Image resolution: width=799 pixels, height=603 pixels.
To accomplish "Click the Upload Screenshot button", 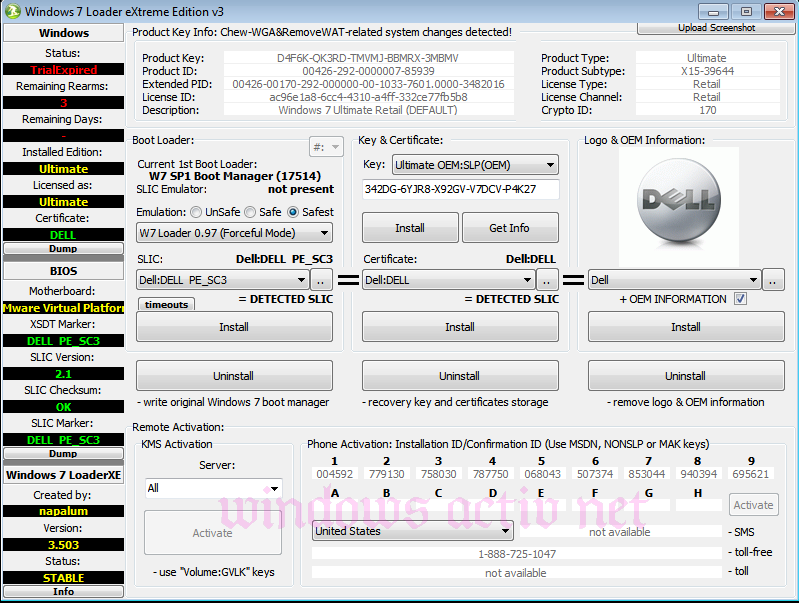I will 716,28.
